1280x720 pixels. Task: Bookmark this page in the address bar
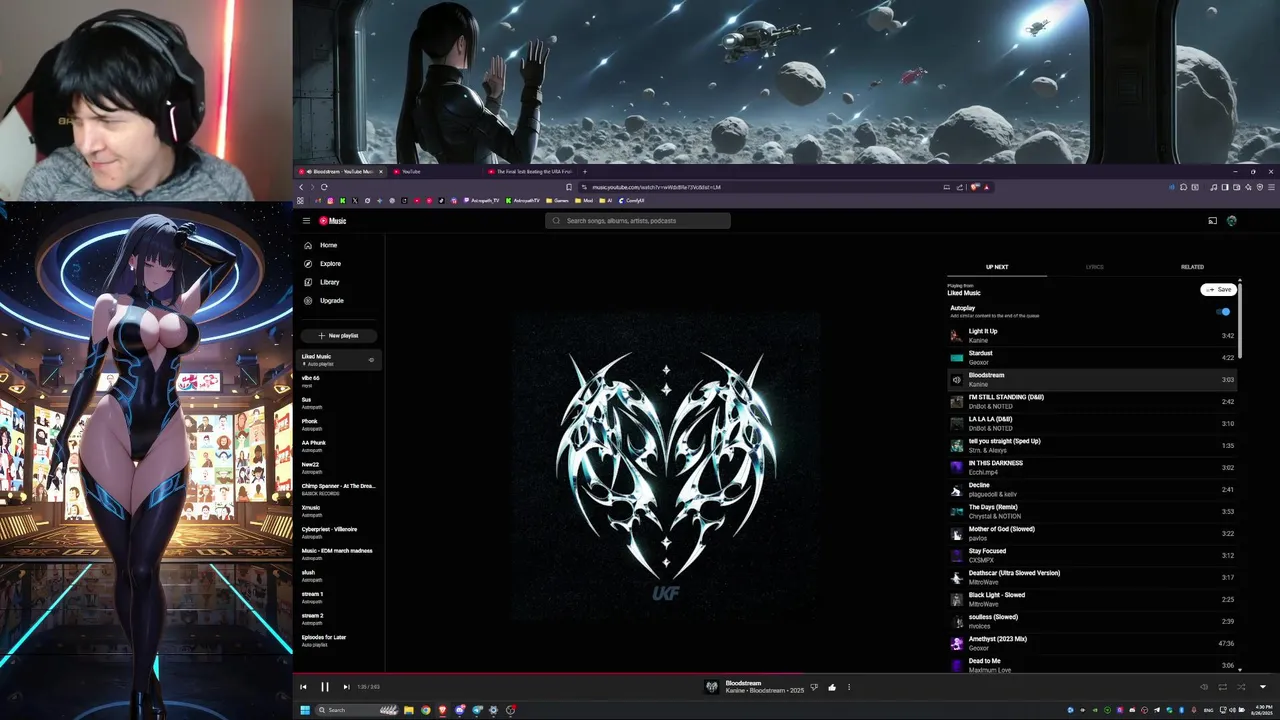569,187
